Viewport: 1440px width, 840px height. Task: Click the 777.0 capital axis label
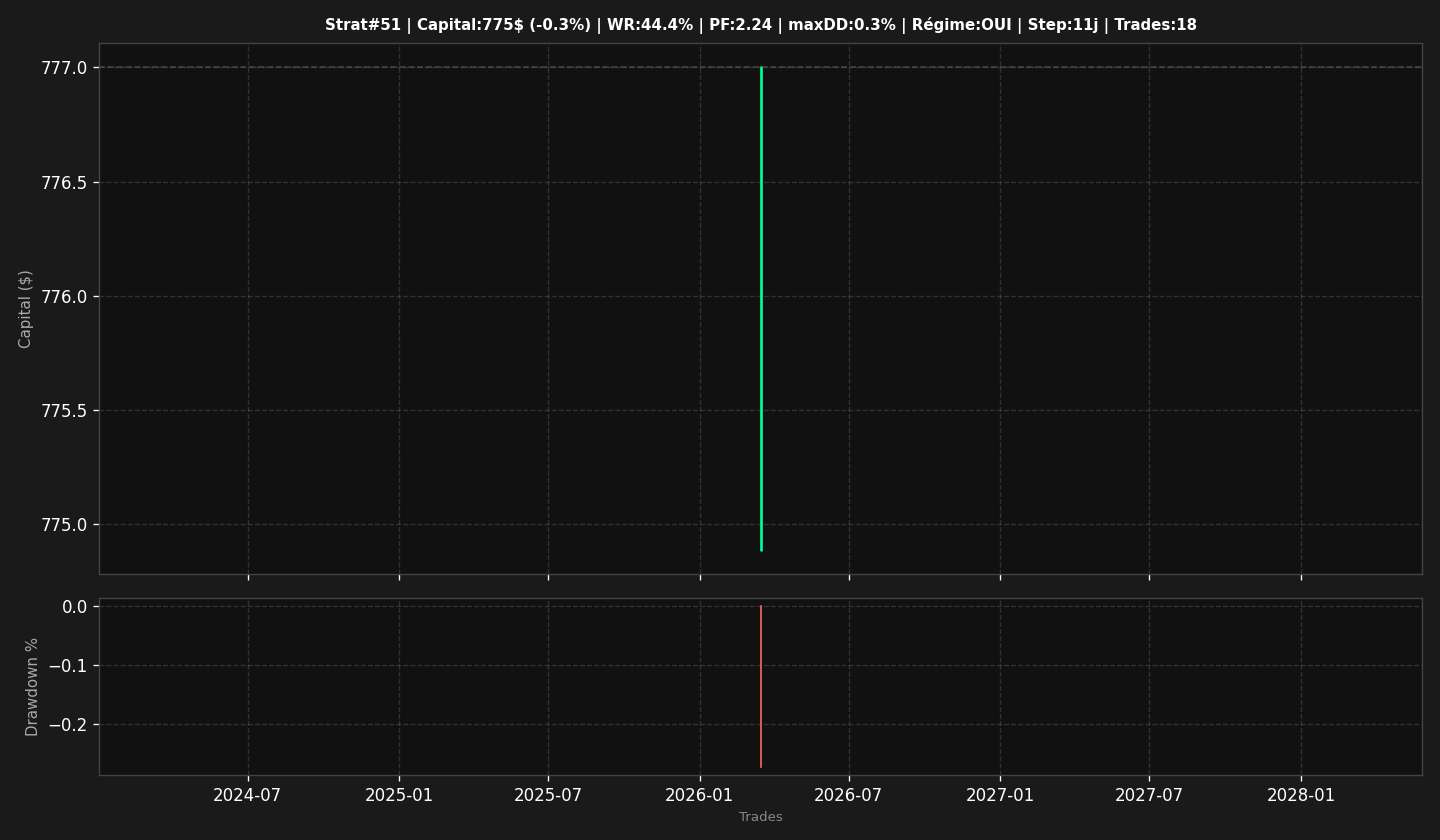(x=64, y=68)
